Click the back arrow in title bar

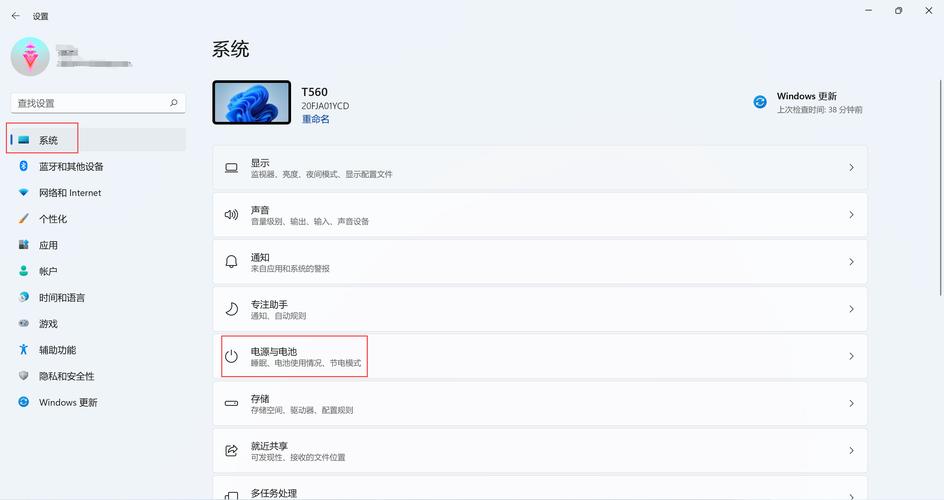(16, 16)
